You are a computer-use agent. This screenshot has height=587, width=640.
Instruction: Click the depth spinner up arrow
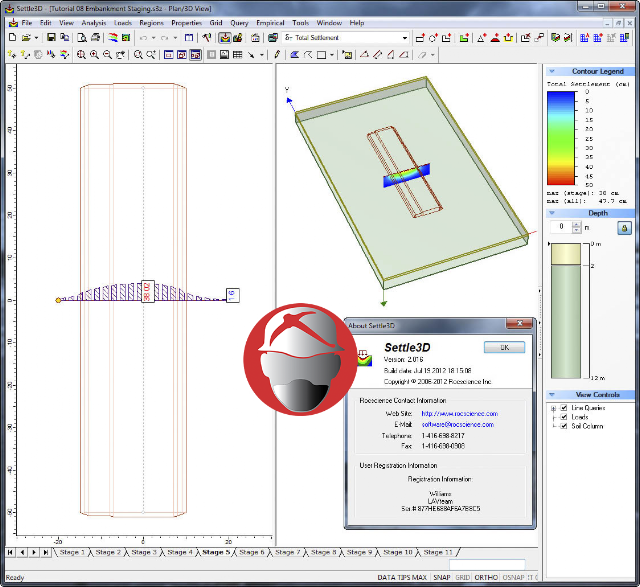(576, 224)
